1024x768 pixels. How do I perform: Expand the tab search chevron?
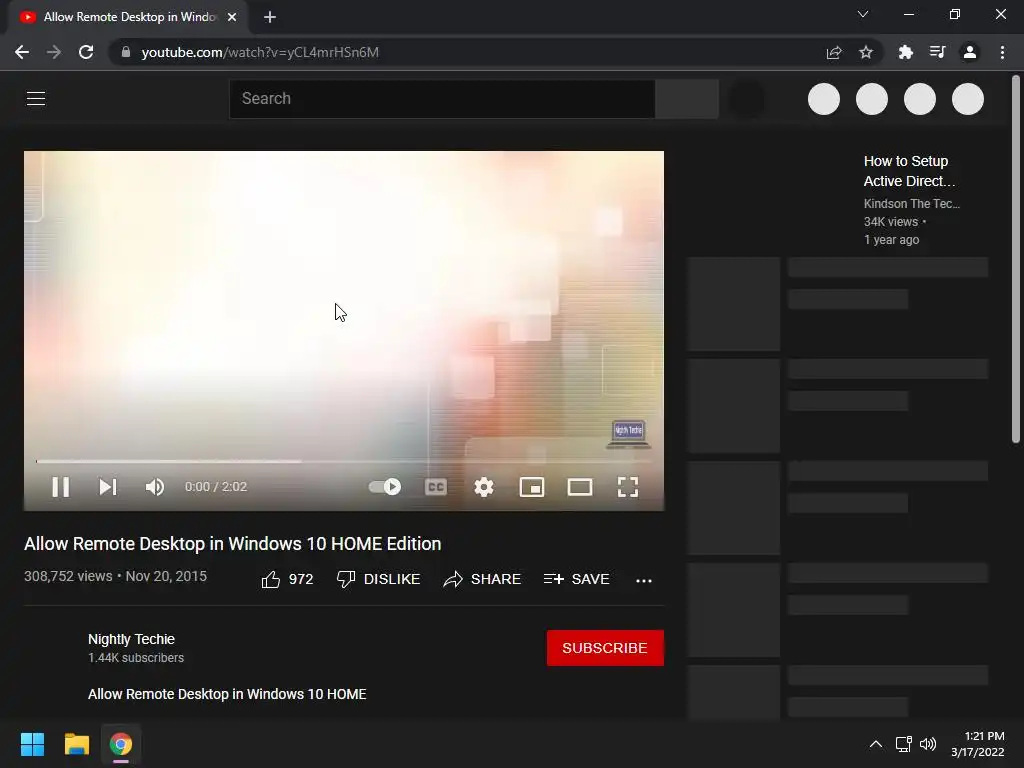[863, 14]
